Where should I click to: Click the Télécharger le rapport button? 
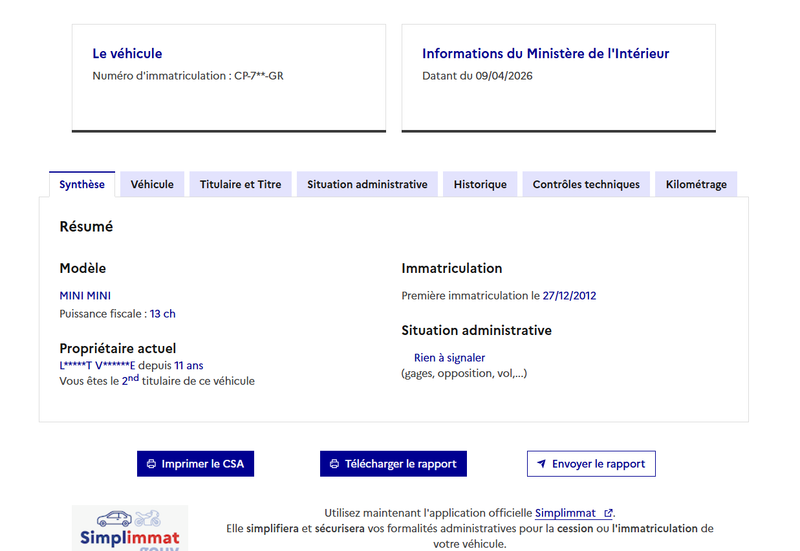click(x=393, y=464)
